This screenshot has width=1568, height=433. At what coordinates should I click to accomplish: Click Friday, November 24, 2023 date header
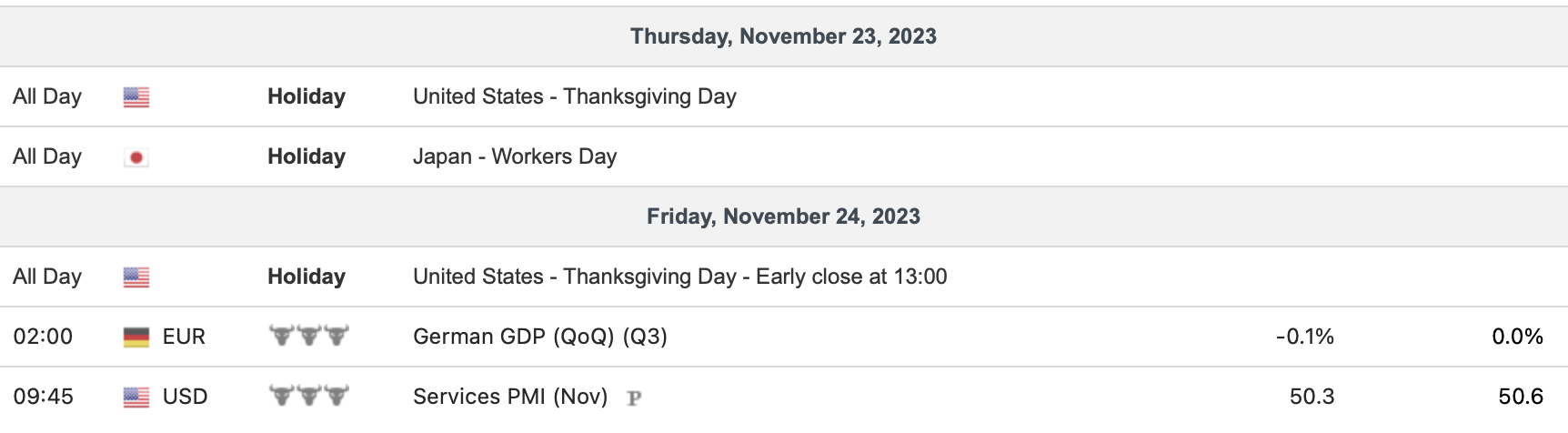coord(783,216)
